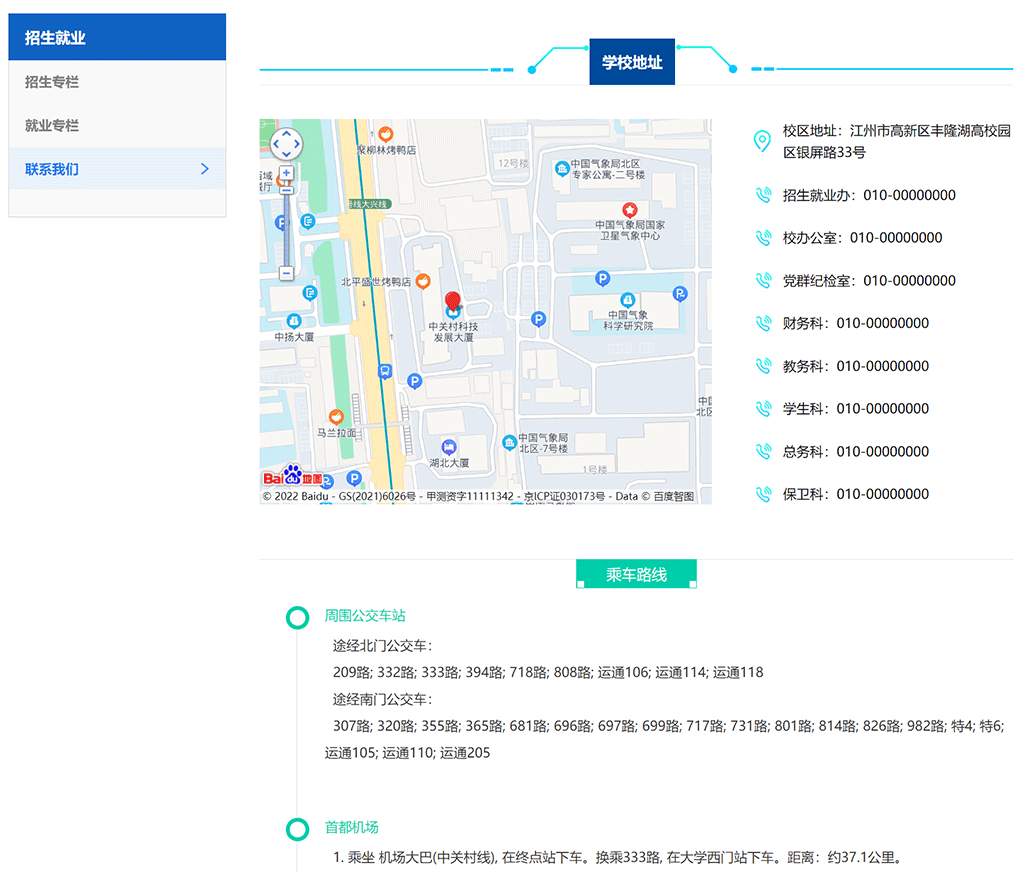Screen dimensions: 1024x872
Task: Click the 周围公交车站 heading
Action: click(x=365, y=615)
